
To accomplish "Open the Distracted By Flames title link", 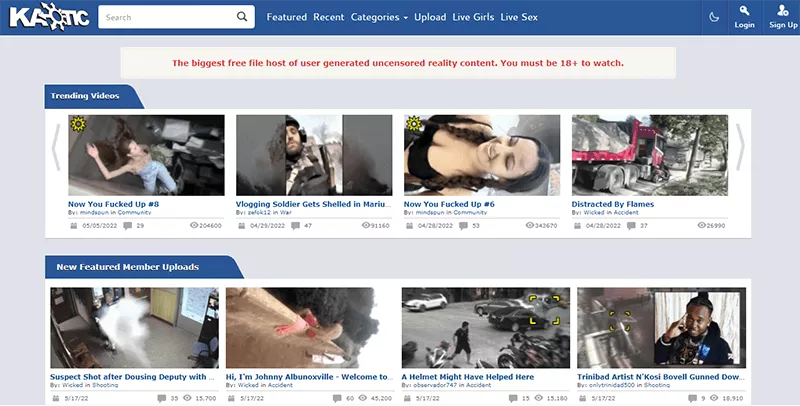I will pyautogui.click(x=612, y=204).
